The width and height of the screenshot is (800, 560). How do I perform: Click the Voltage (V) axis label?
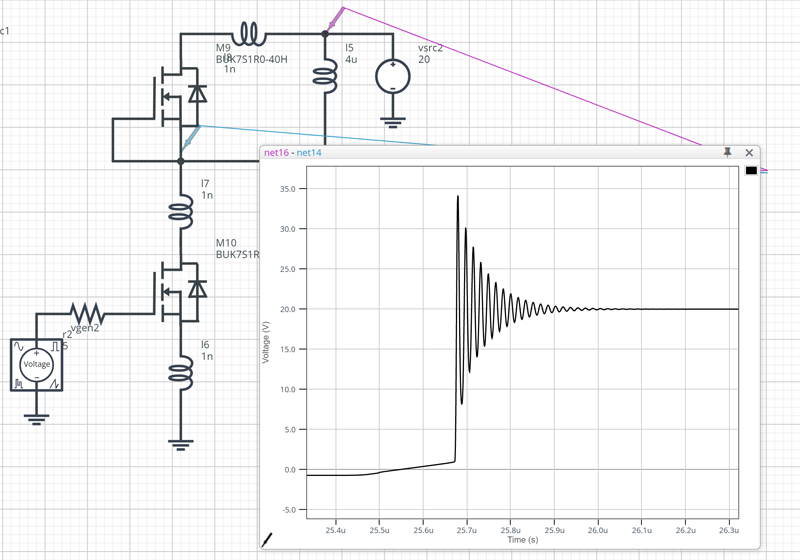coord(265,342)
